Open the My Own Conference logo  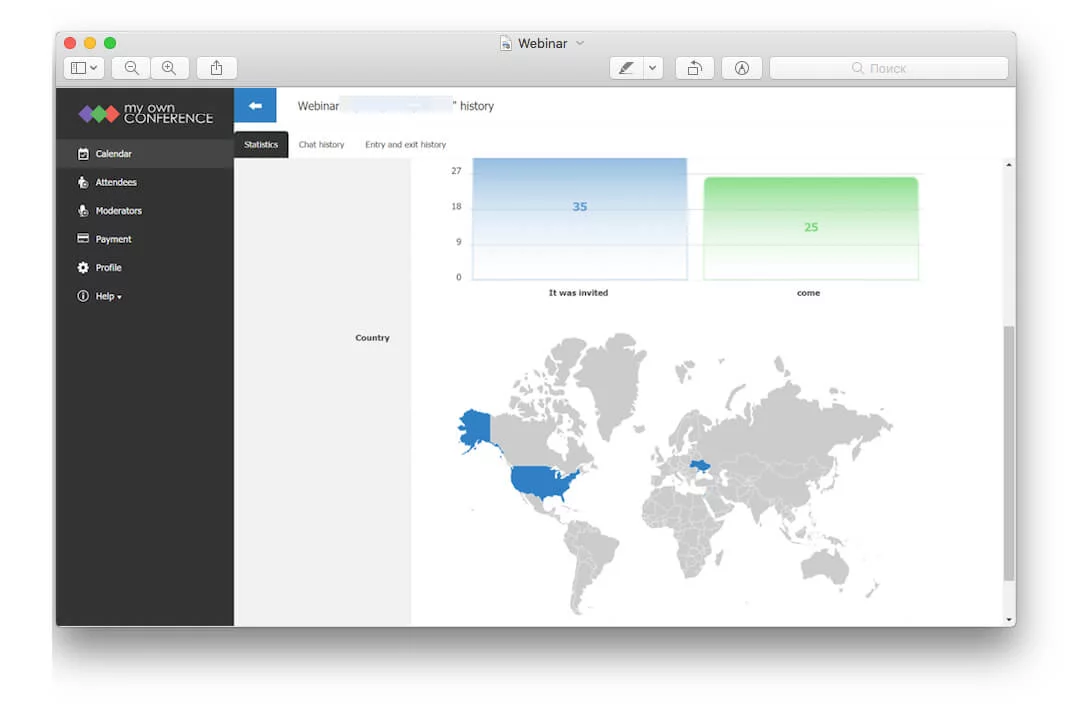coord(146,114)
